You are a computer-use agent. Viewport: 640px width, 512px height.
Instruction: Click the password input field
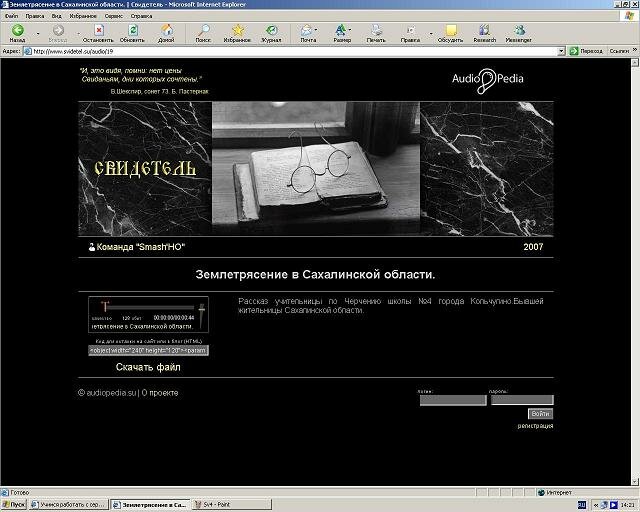(522, 400)
